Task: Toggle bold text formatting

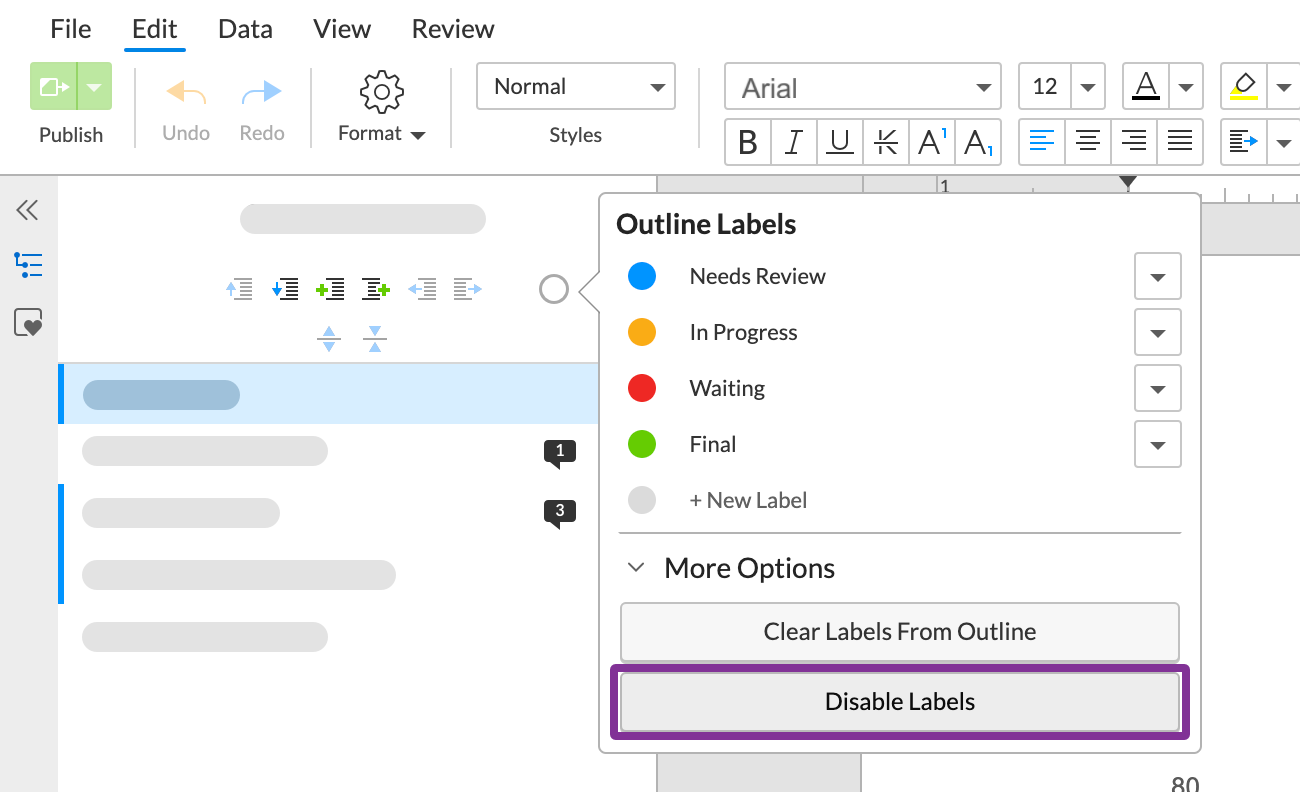Action: (x=747, y=142)
